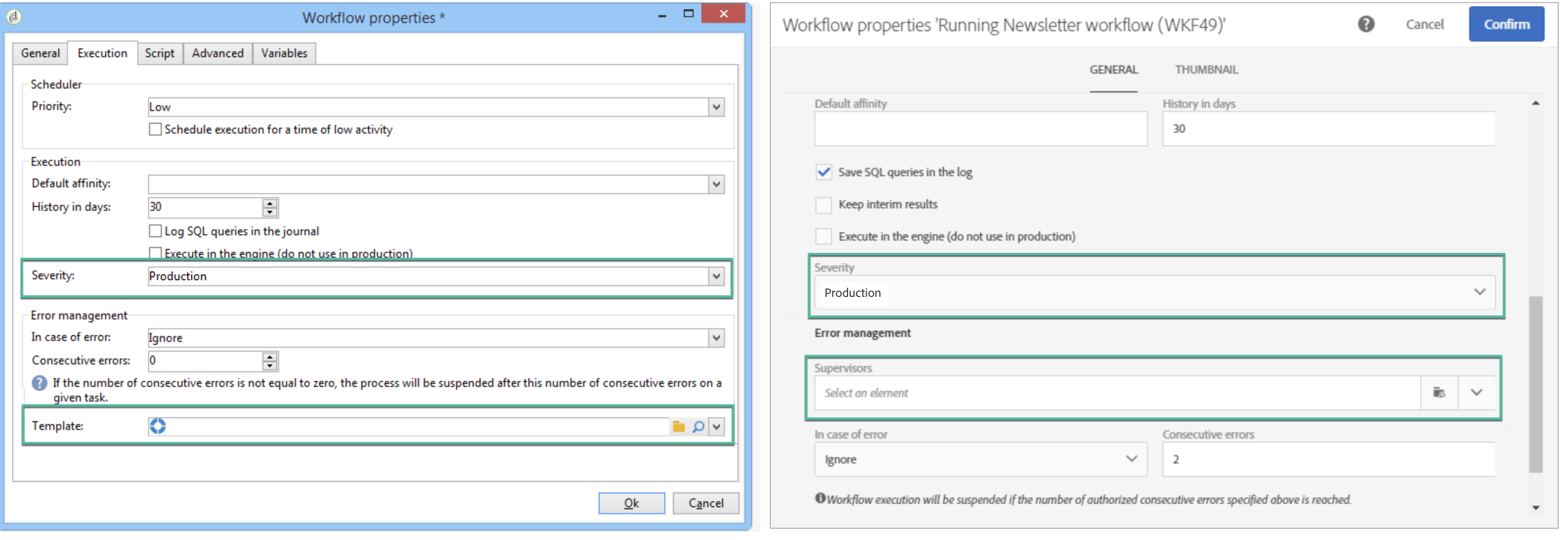Switch to the Advanced tab
Viewport: 1568px width, 540px height.
[x=218, y=53]
